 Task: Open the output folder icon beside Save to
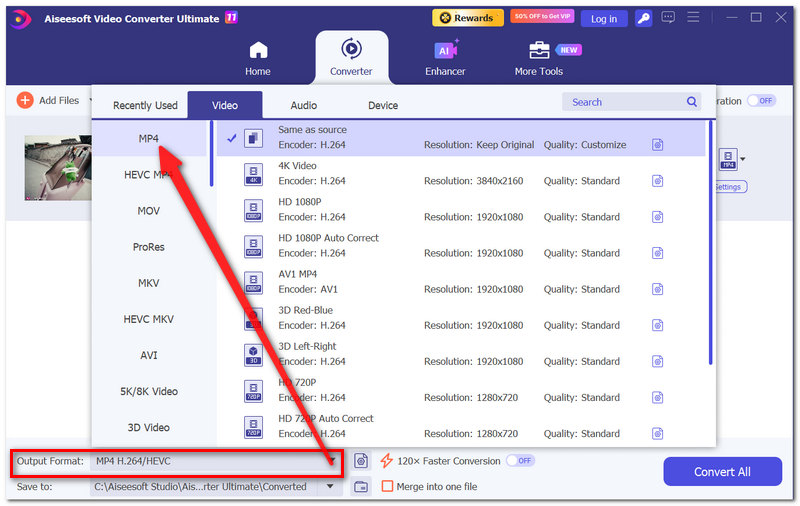click(361, 487)
